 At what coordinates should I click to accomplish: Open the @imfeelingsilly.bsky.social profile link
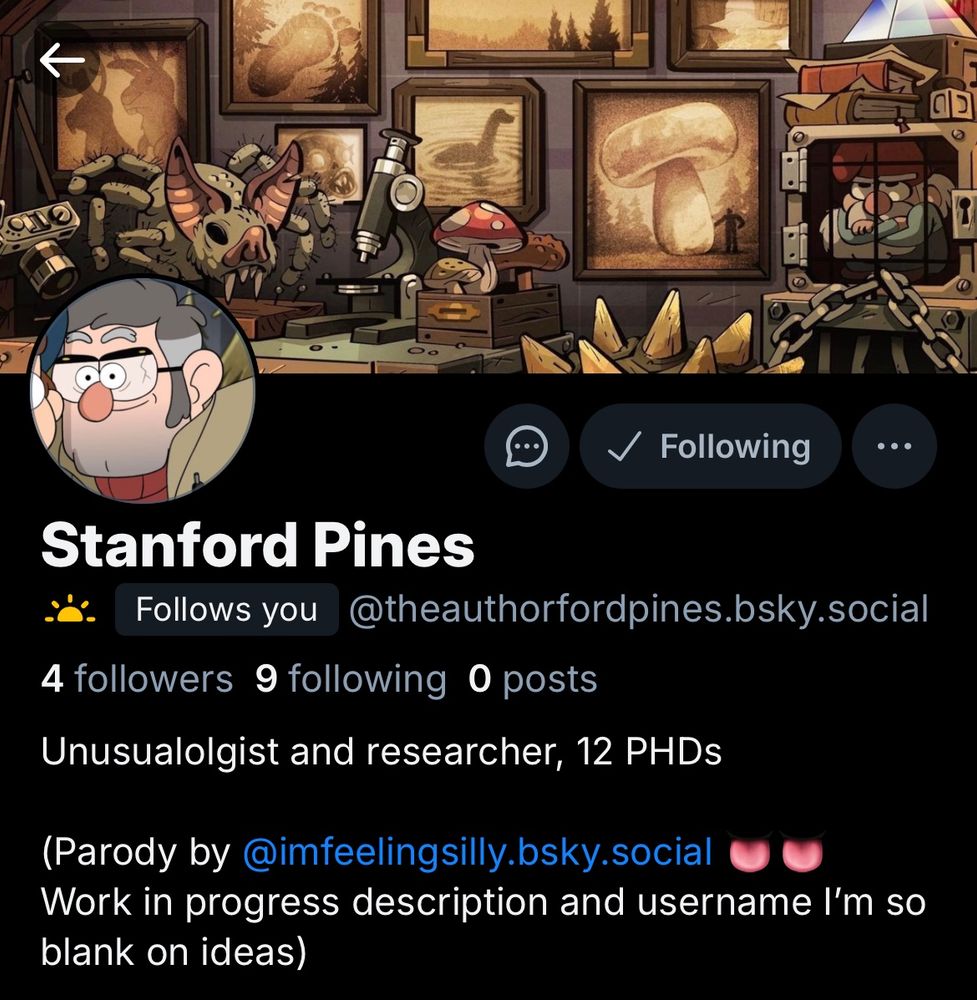click(x=477, y=853)
